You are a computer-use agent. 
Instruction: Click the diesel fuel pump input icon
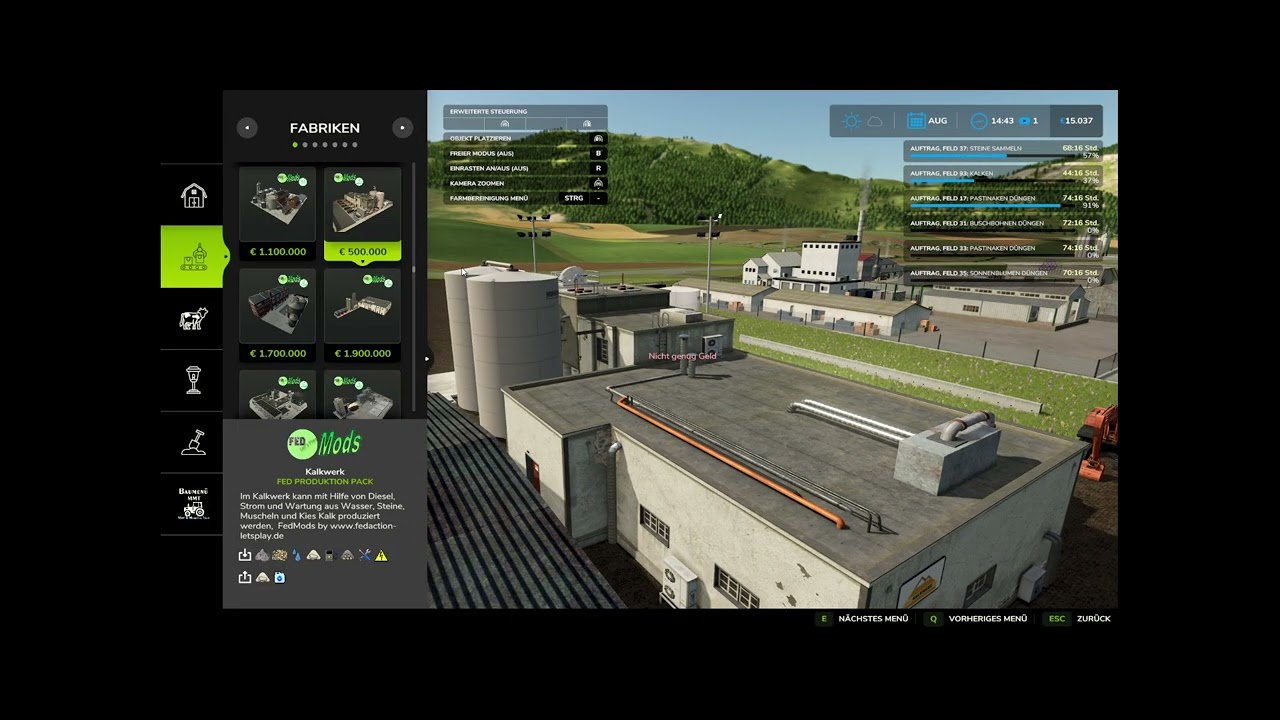330,555
